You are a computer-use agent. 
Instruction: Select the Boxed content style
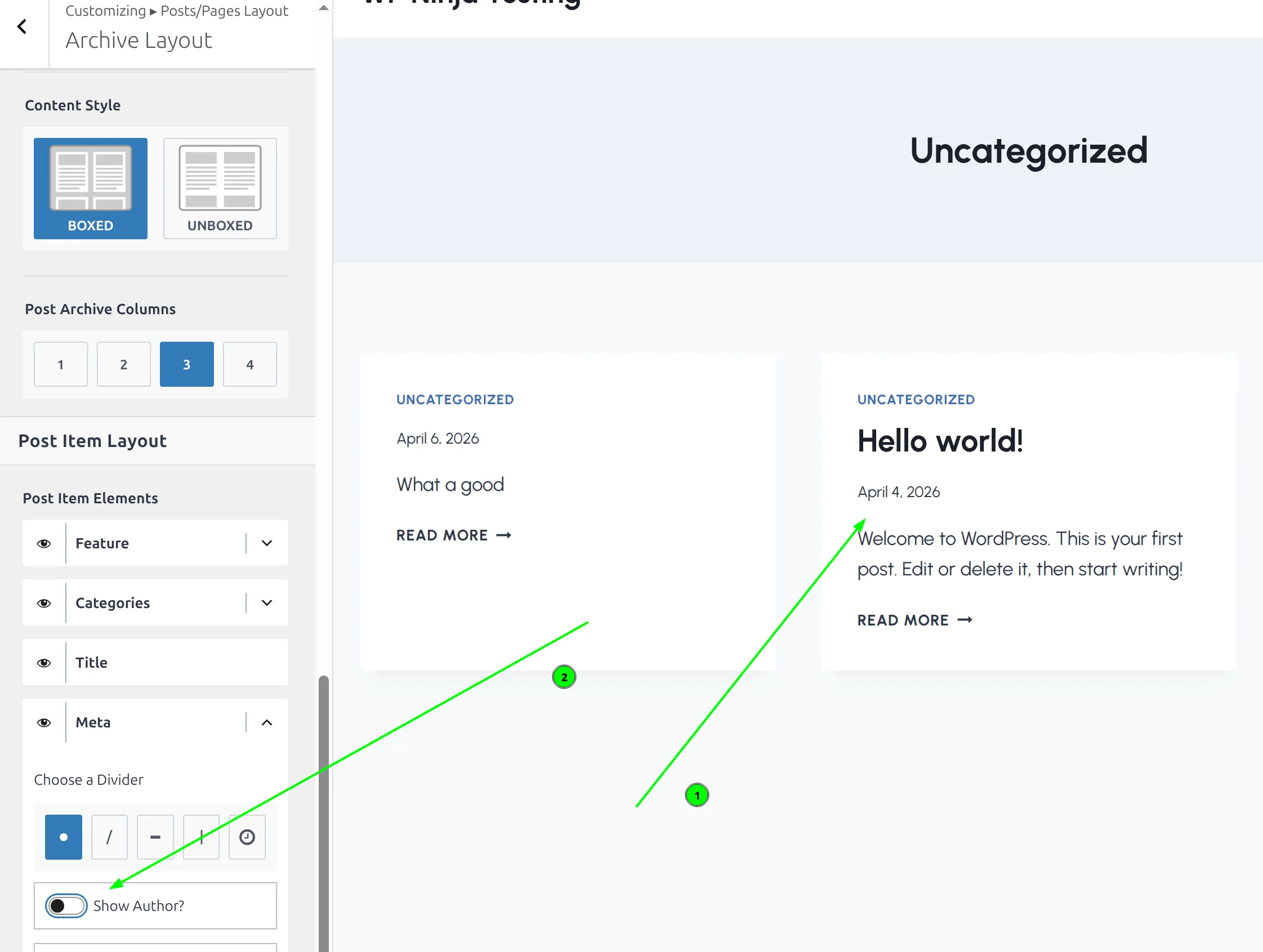90,189
